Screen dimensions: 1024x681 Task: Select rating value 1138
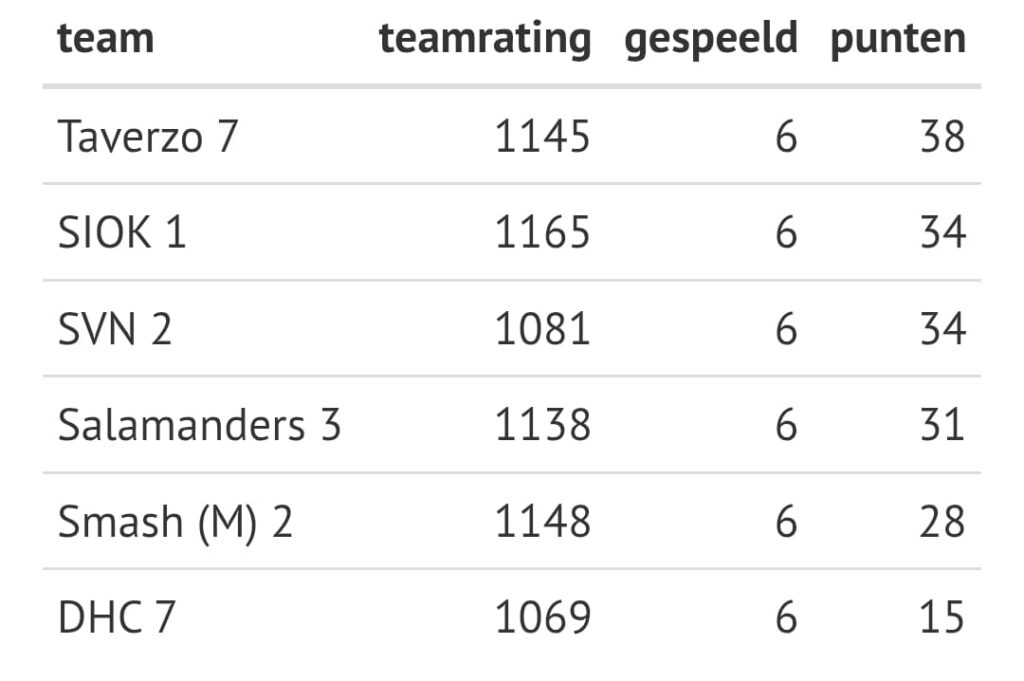coord(543,426)
